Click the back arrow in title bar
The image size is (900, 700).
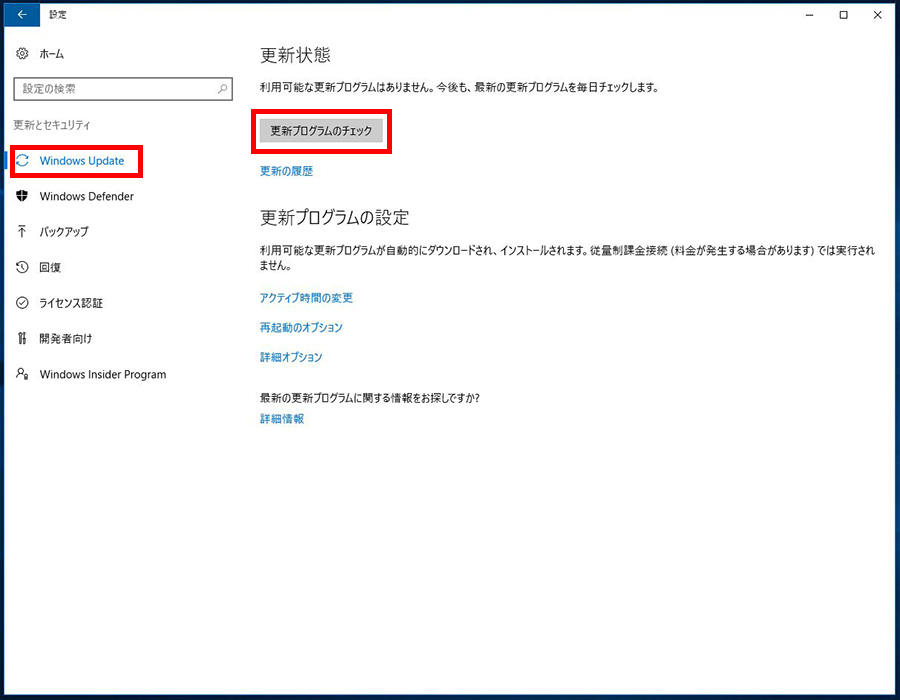pyautogui.click(x=22, y=15)
